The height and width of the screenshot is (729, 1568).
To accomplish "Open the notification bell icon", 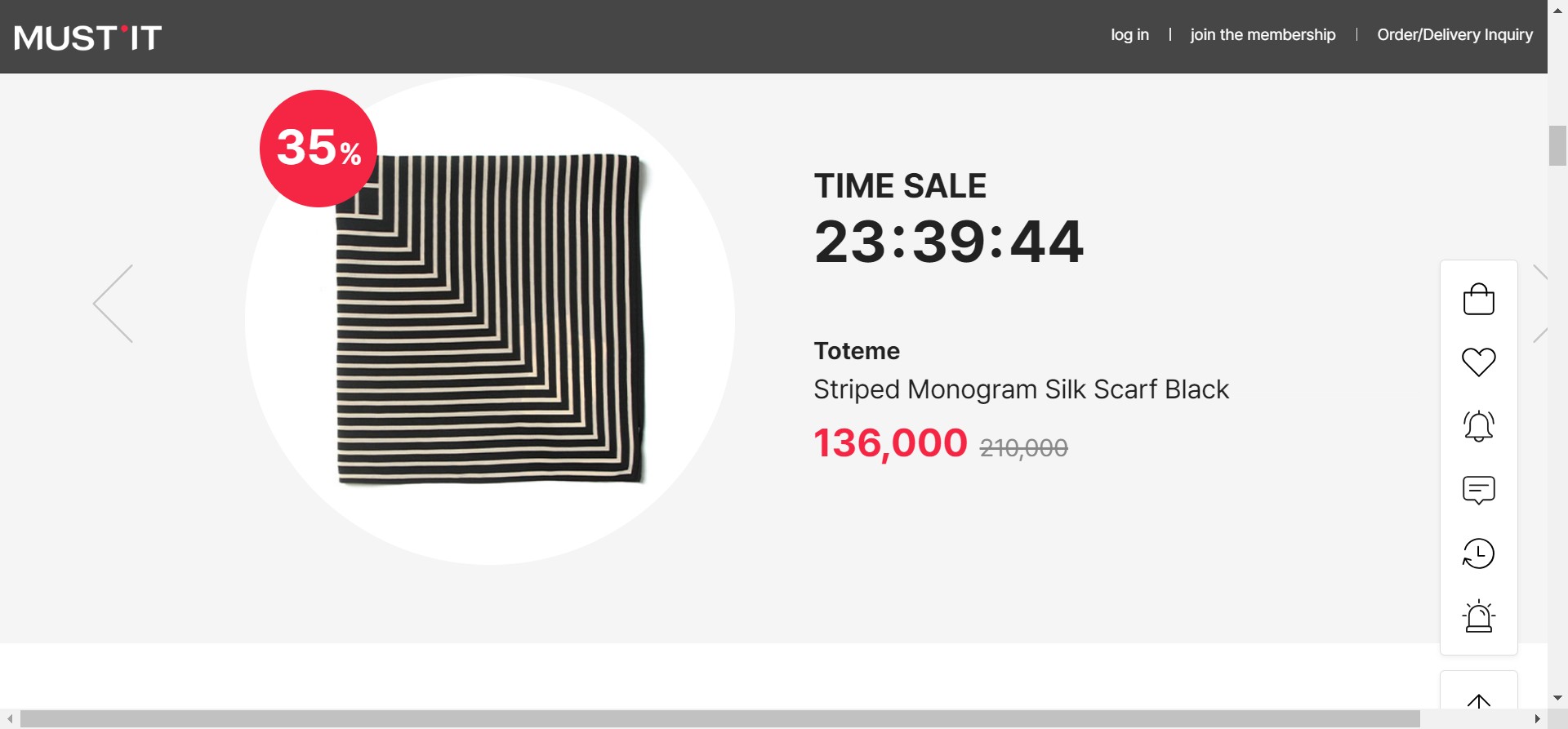I will pyautogui.click(x=1478, y=425).
